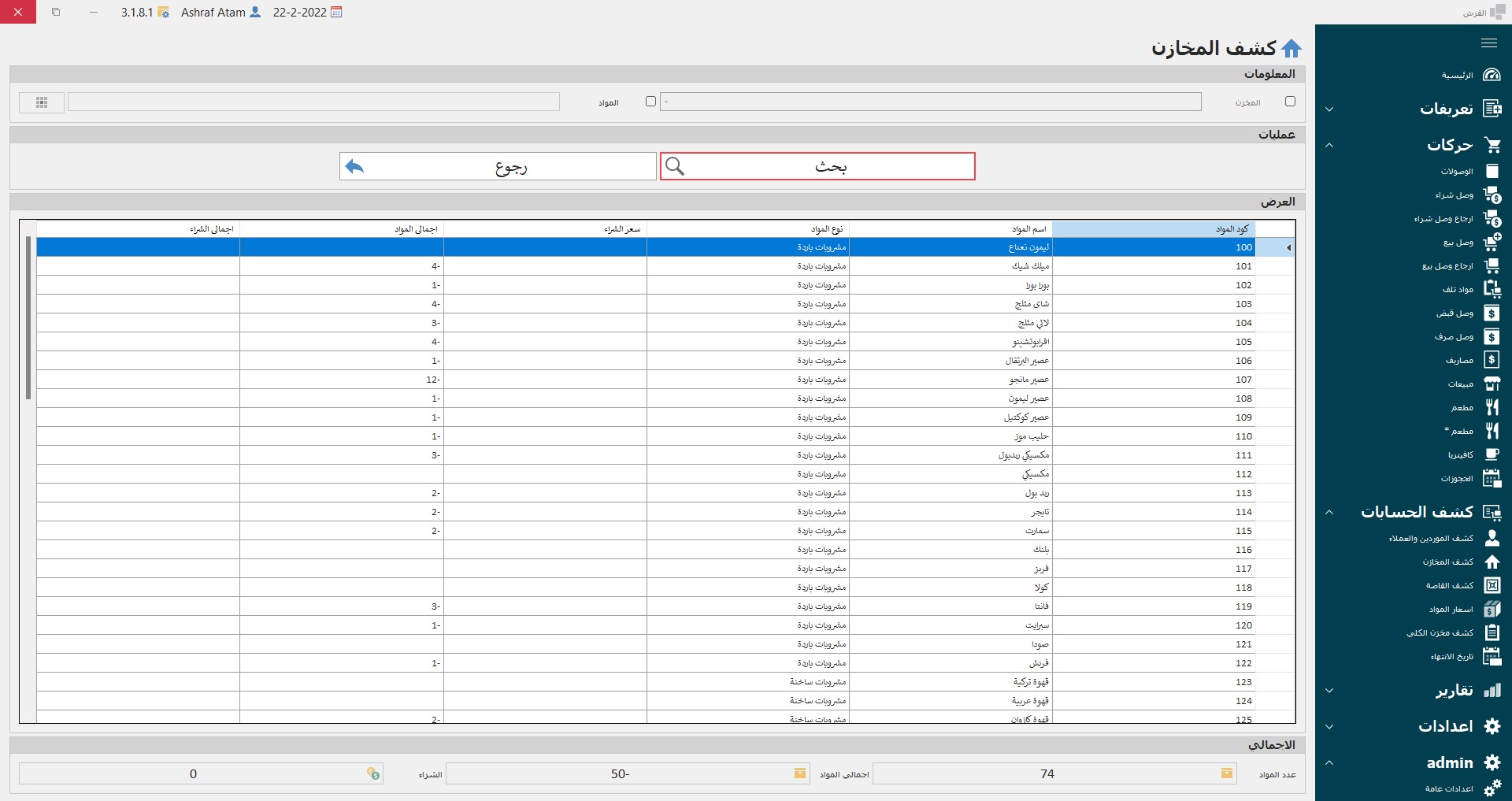The image size is (1512, 801).
Task: Expand the تقارير reports section
Action: [1329, 691]
